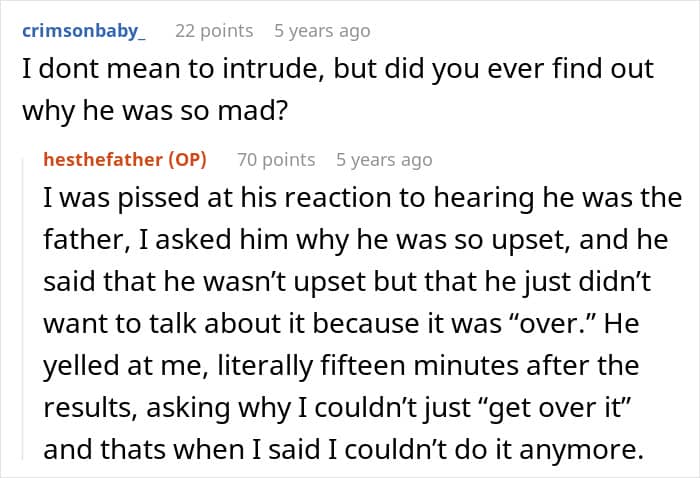Open hesthefather user profile
The width and height of the screenshot is (700, 478).
click(103, 160)
